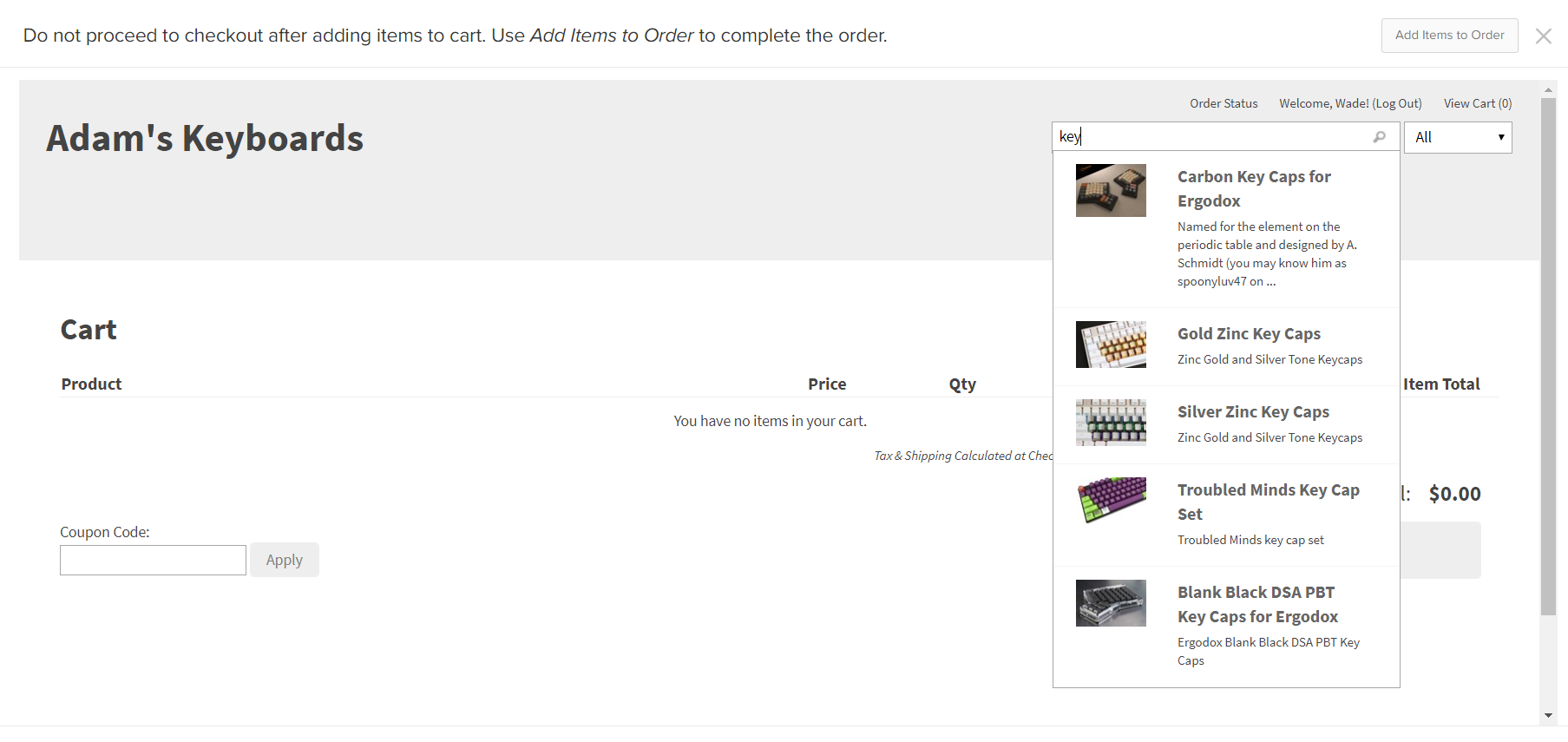Click the Gold Zinc Key Caps thumbnail

tap(1111, 344)
